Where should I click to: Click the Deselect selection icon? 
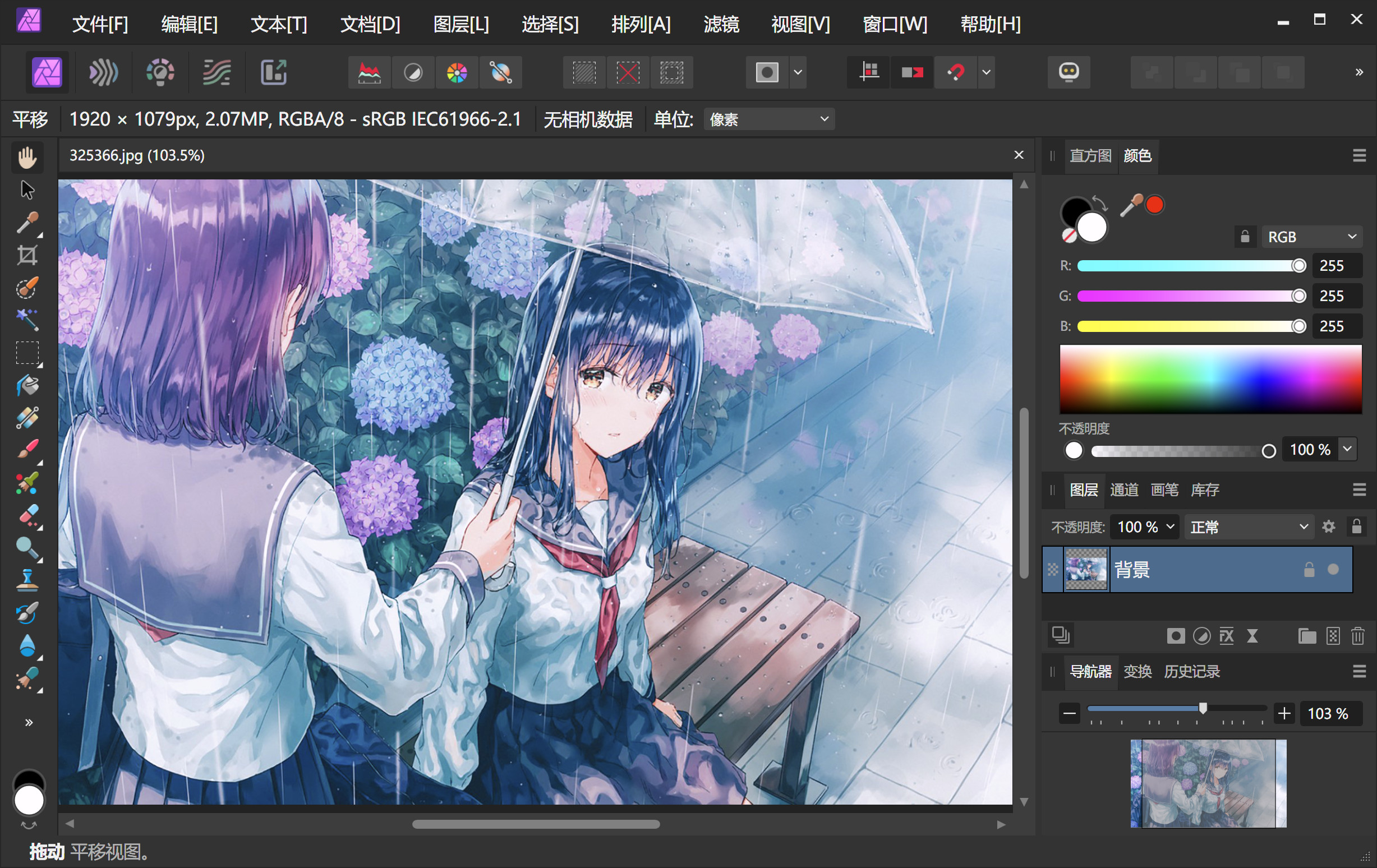coord(627,73)
